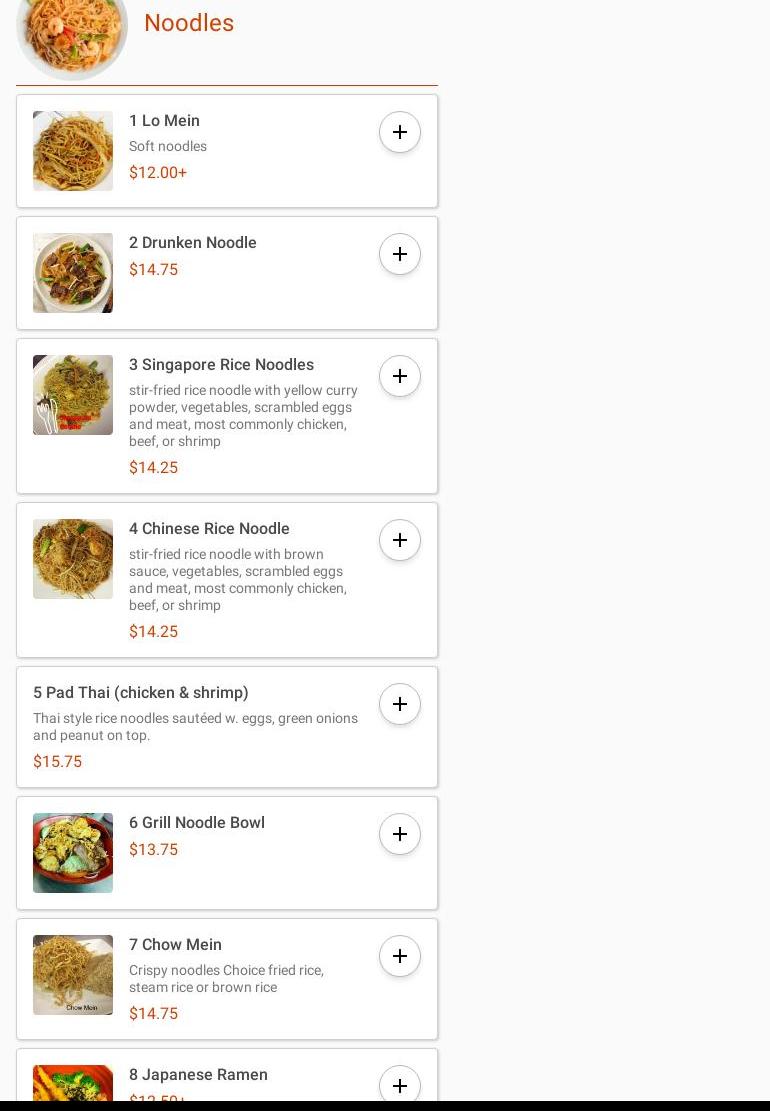Select the Noodles category header image
The width and height of the screenshot is (770, 1111).
click(72, 30)
